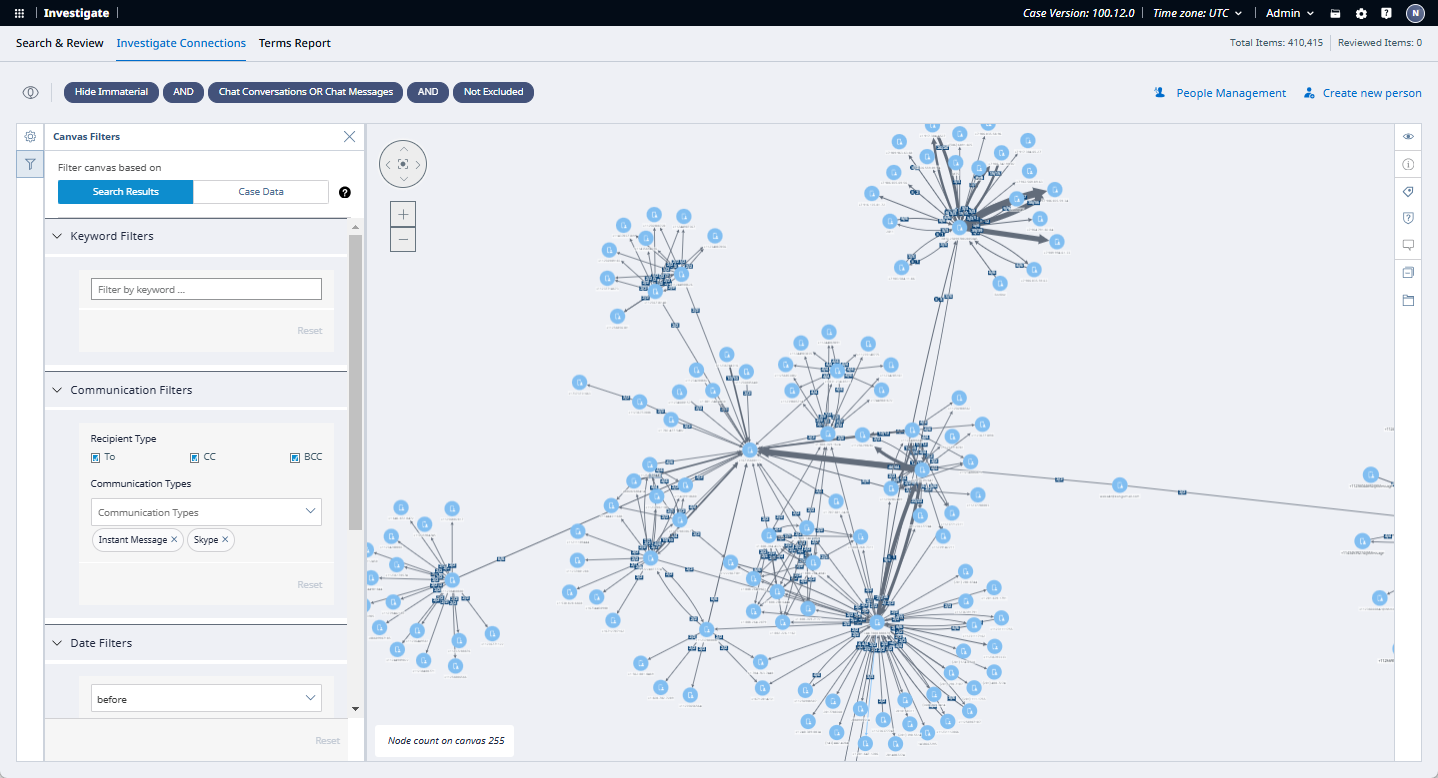Zoom out the canvas with minus button
The width and height of the screenshot is (1438, 778).
click(403, 240)
